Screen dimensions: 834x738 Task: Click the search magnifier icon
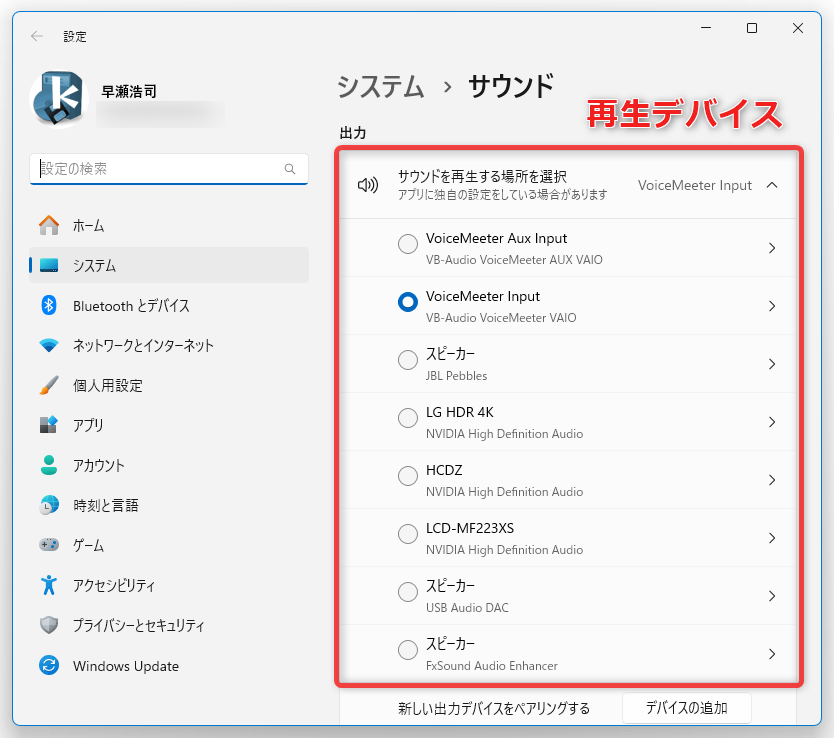(290, 169)
